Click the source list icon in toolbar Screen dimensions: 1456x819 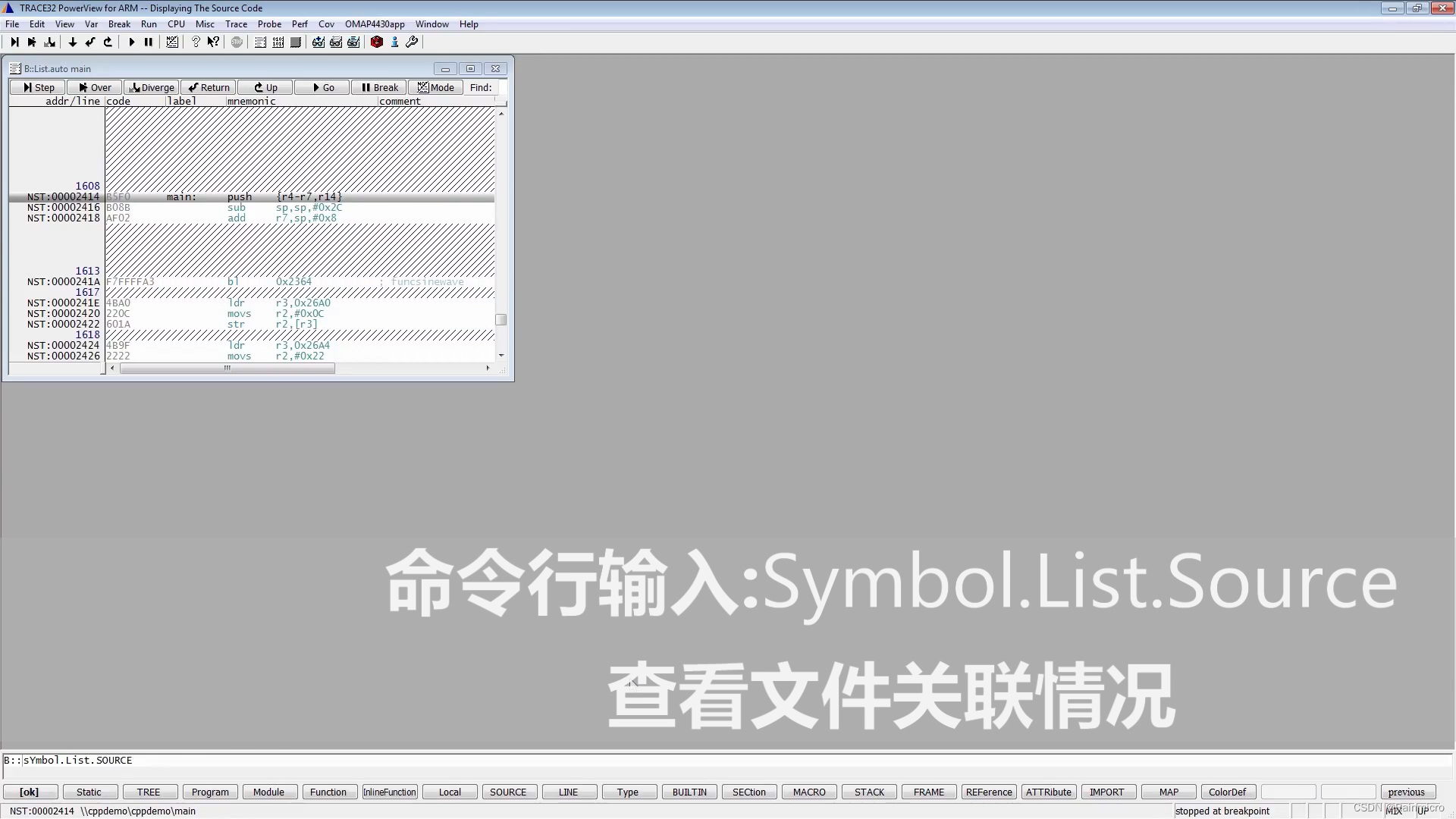point(260,42)
